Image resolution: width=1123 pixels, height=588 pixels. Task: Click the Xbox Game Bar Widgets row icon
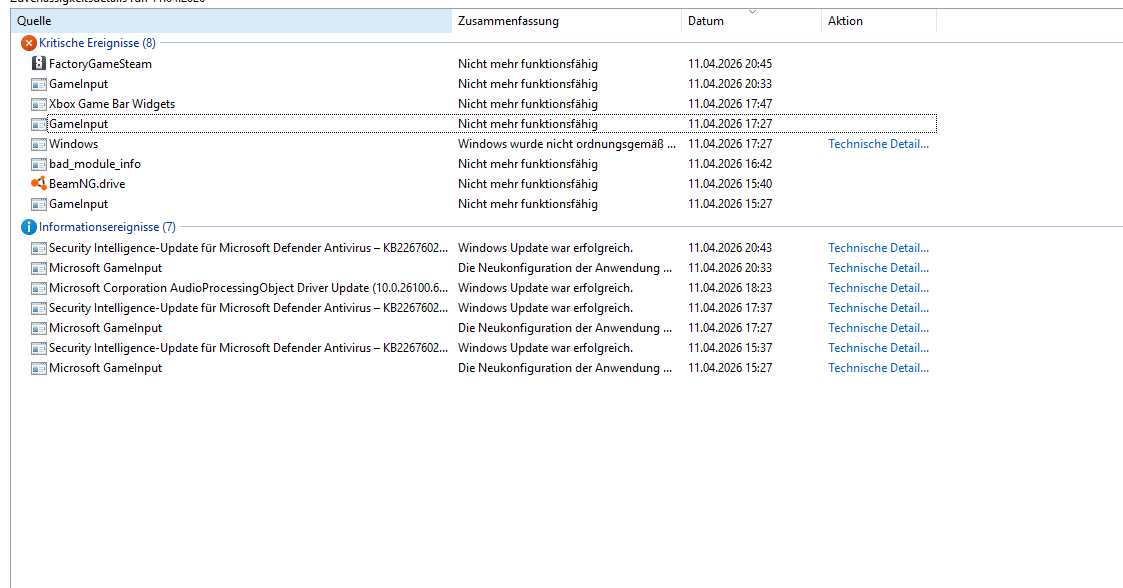point(39,104)
